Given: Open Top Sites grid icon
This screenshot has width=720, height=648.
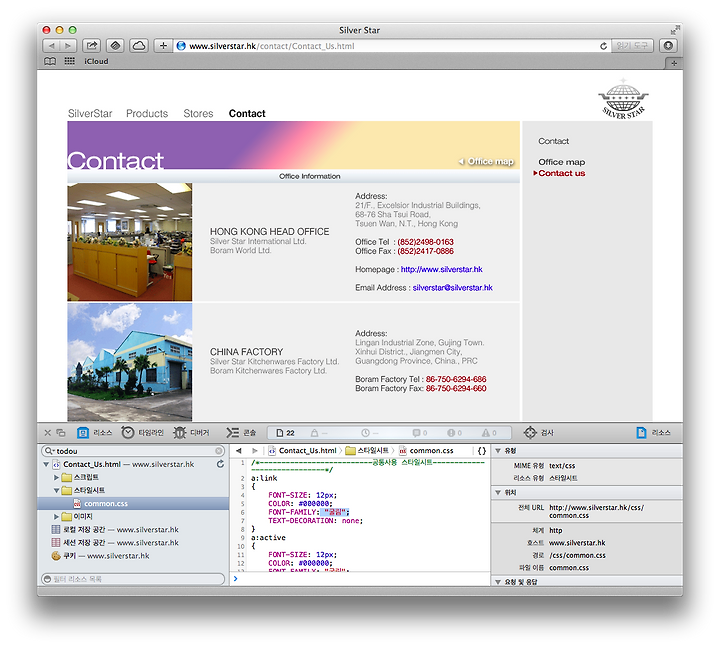Looking at the screenshot, I should 69,61.
